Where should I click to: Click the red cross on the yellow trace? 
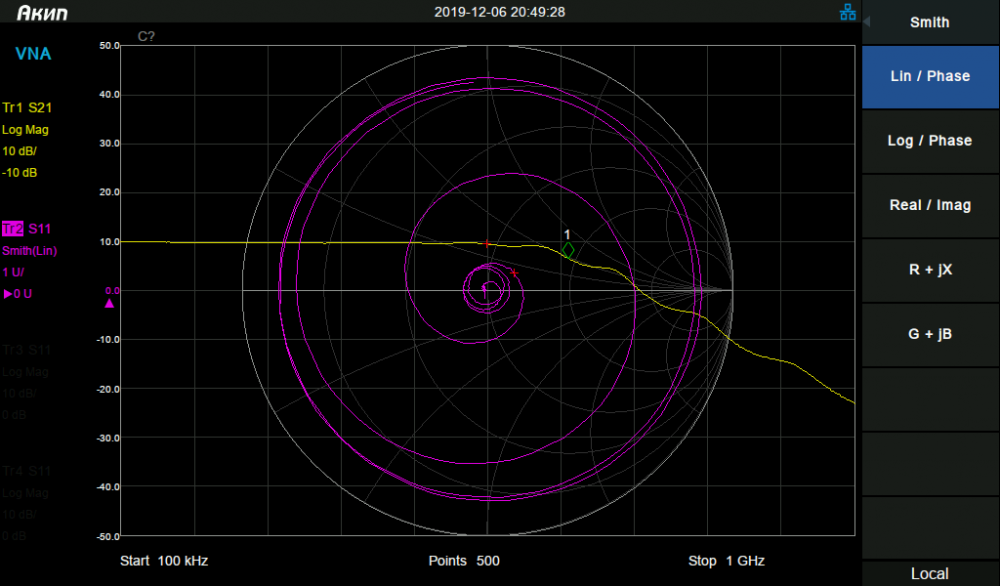[487, 244]
